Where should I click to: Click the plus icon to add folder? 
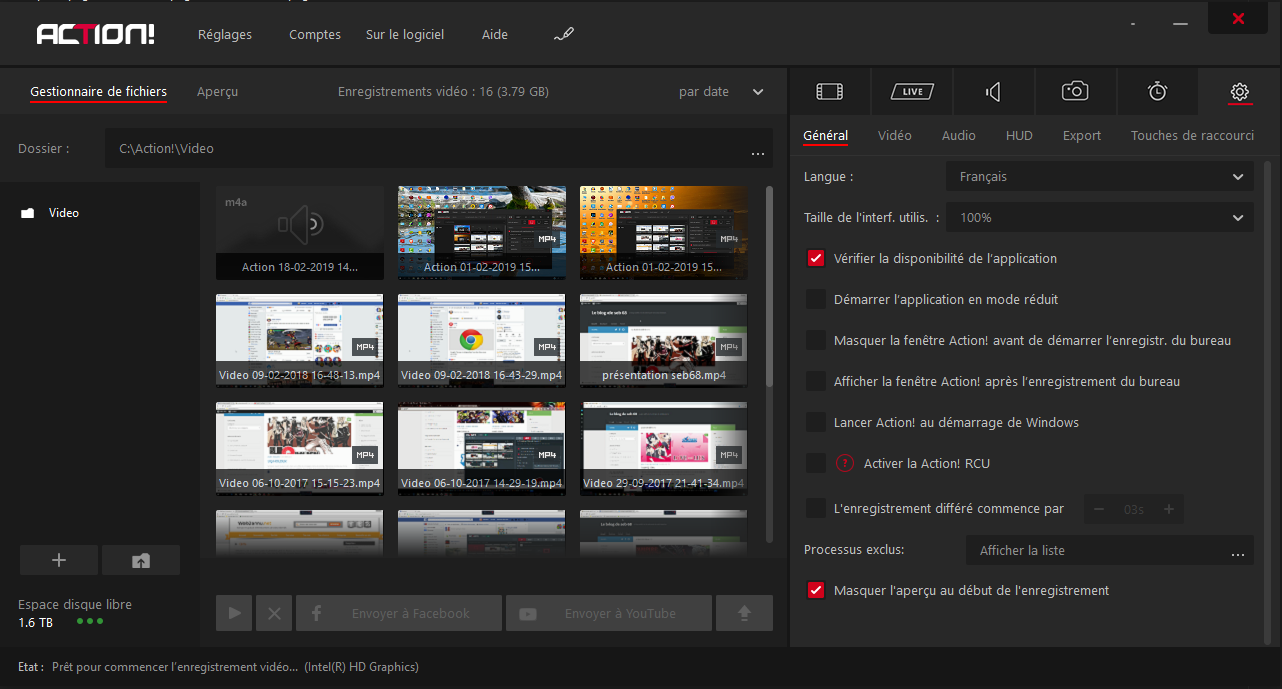click(x=59, y=560)
